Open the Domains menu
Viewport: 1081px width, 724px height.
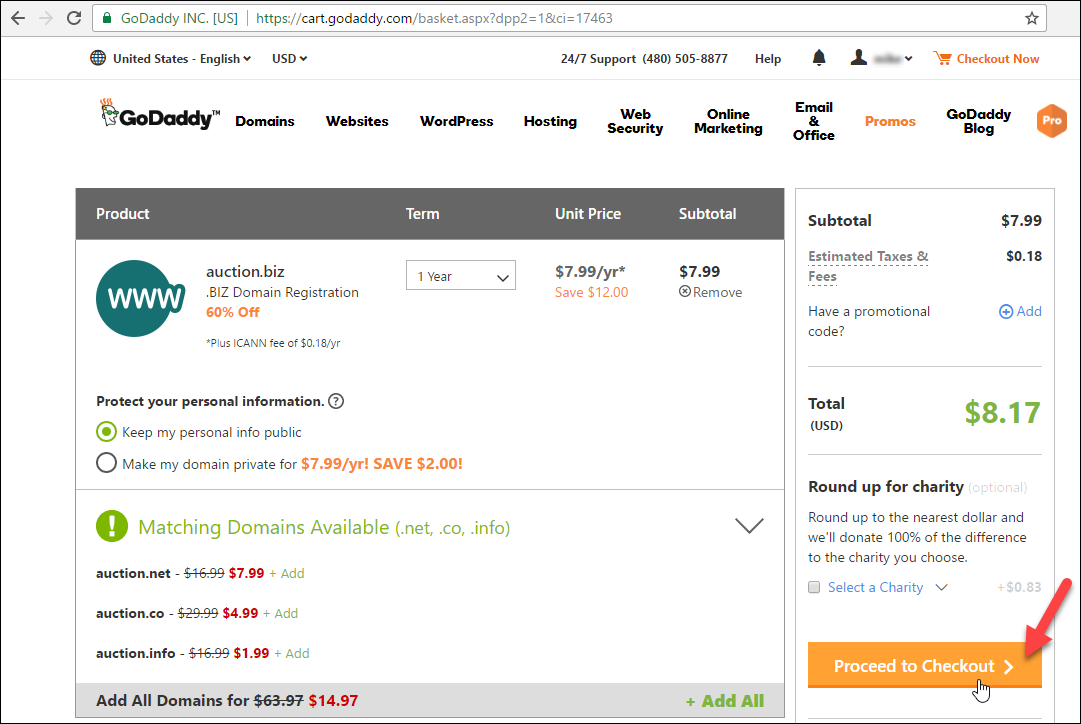click(x=265, y=121)
